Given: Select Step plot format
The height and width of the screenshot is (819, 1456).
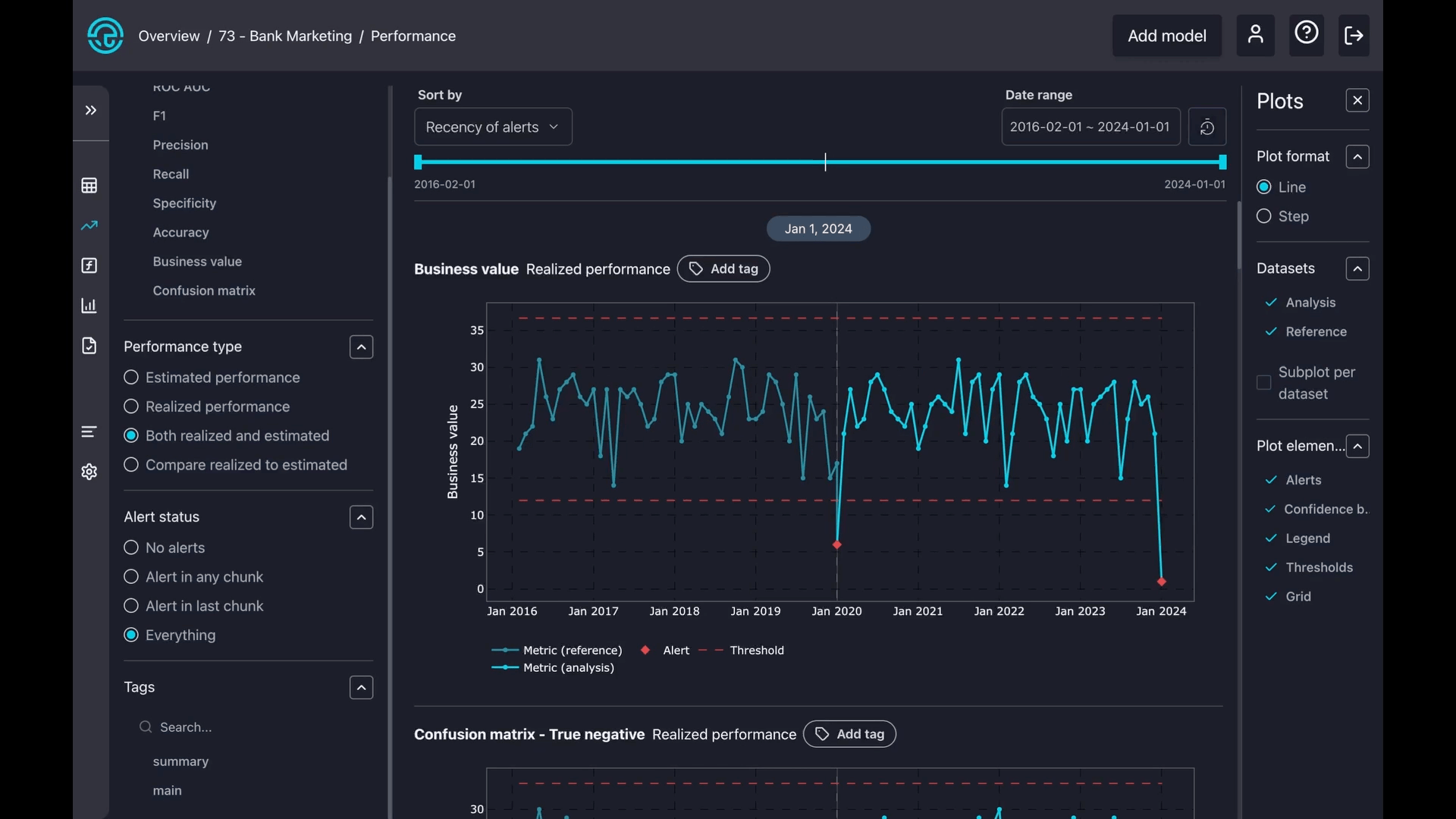Looking at the screenshot, I should coord(1263,217).
